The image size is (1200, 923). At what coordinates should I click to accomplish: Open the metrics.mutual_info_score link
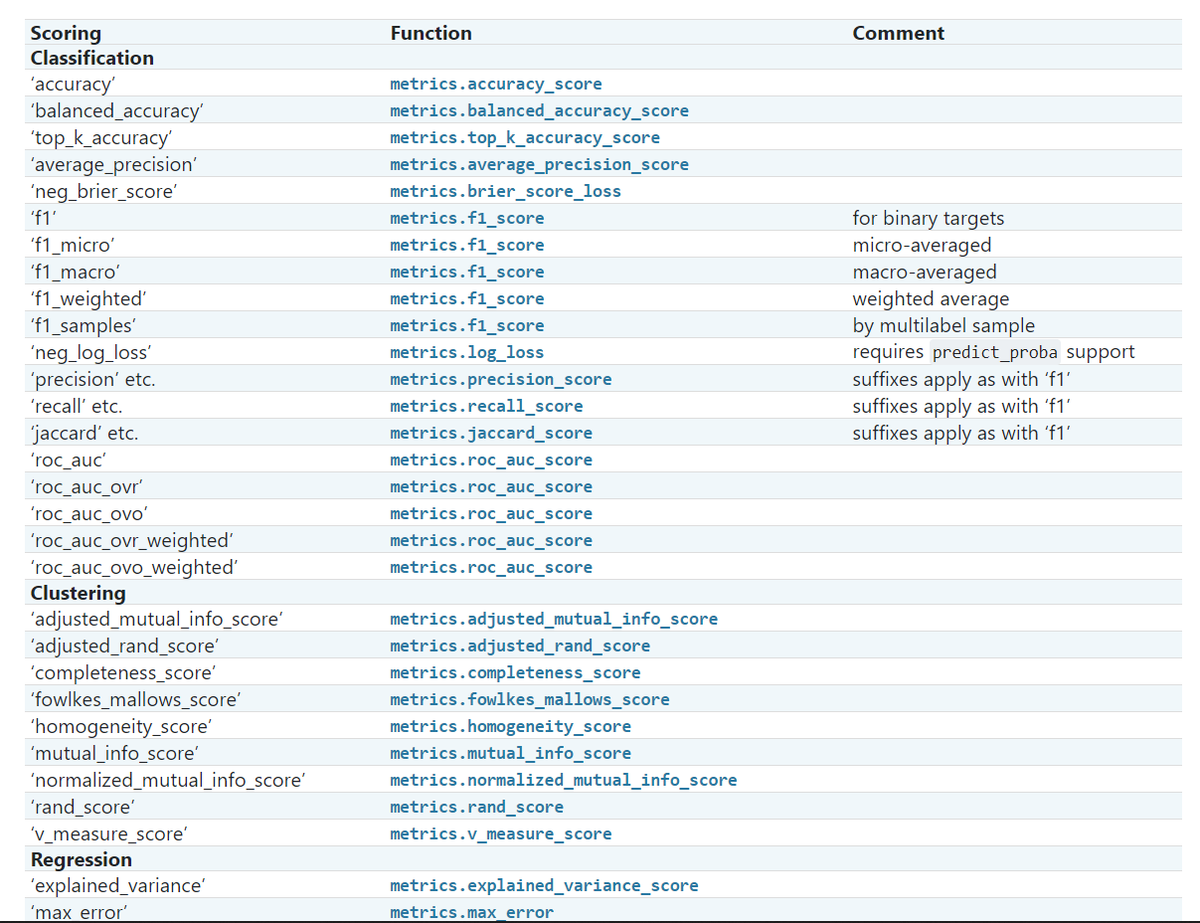(x=510, y=754)
